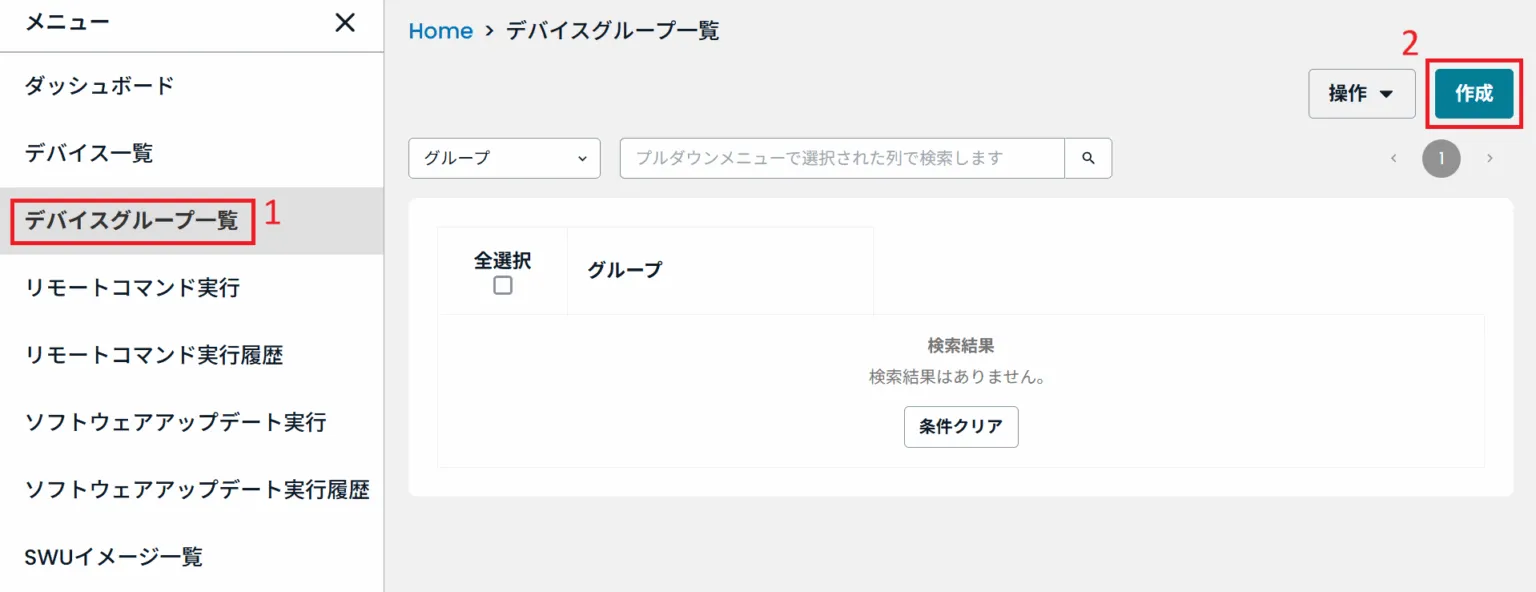Select page 1 in the pagination control
1536x592 pixels.
[1441, 158]
